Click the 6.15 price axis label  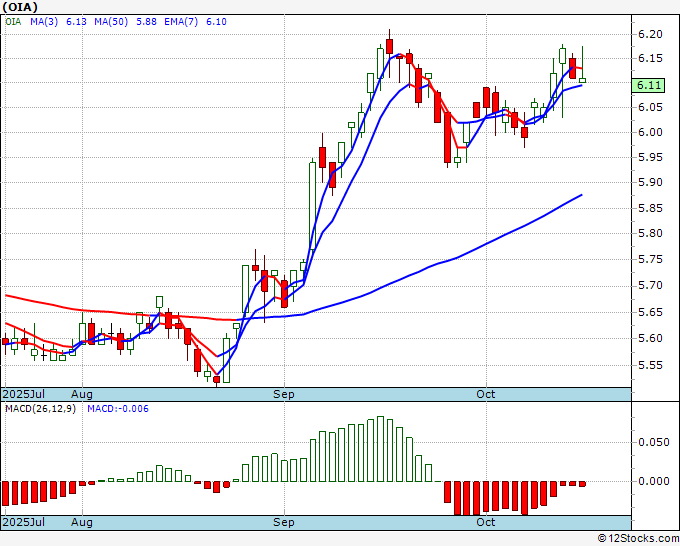click(x=651, y=59)
